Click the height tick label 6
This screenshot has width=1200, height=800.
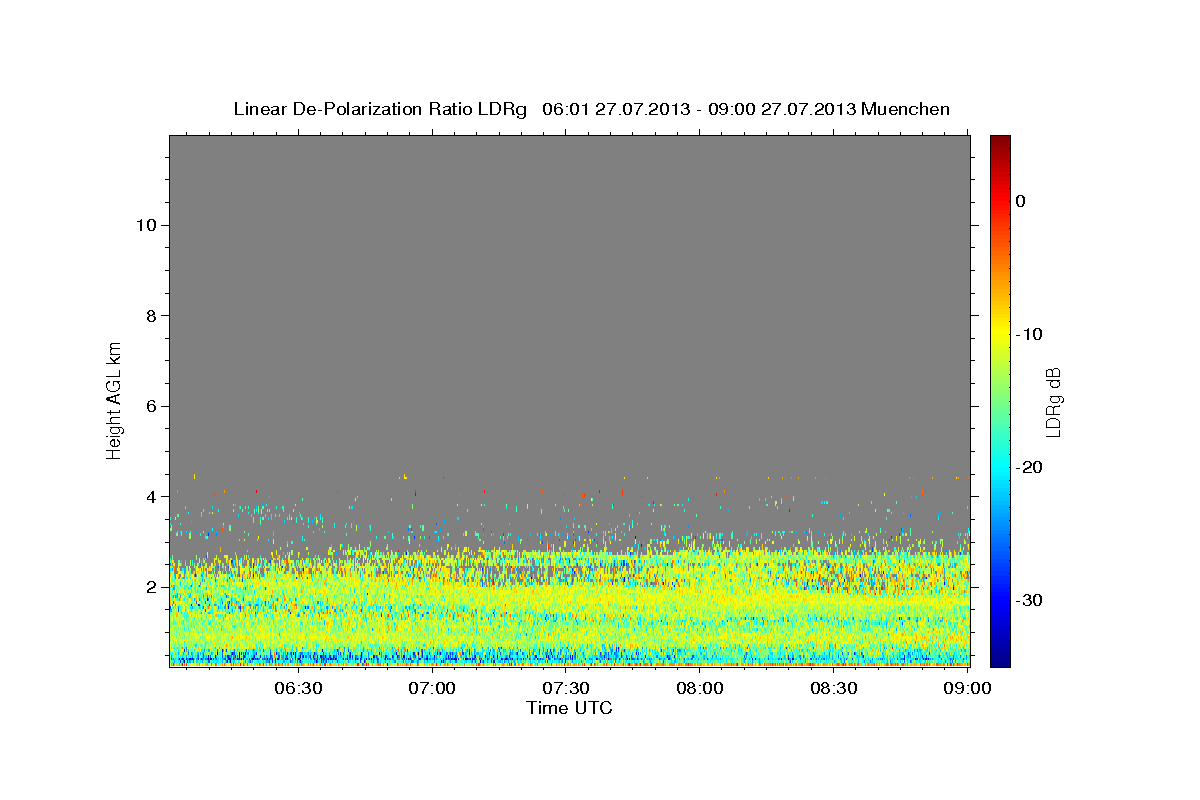point(150,406)
